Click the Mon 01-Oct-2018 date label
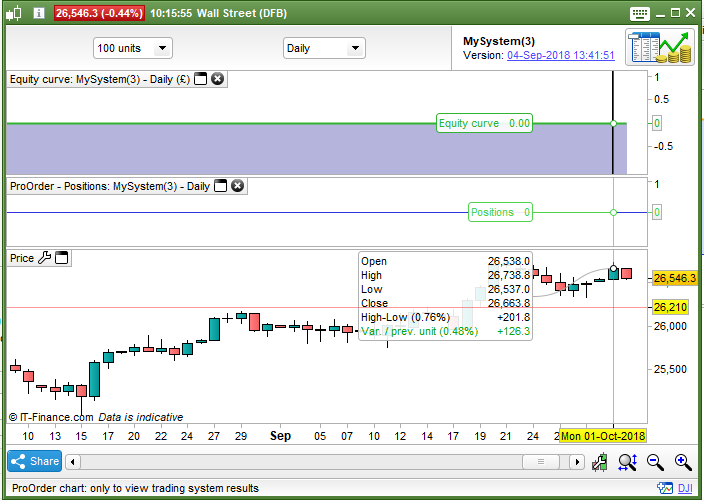Viewport: 704px width, 500px height. pos(603,436)
